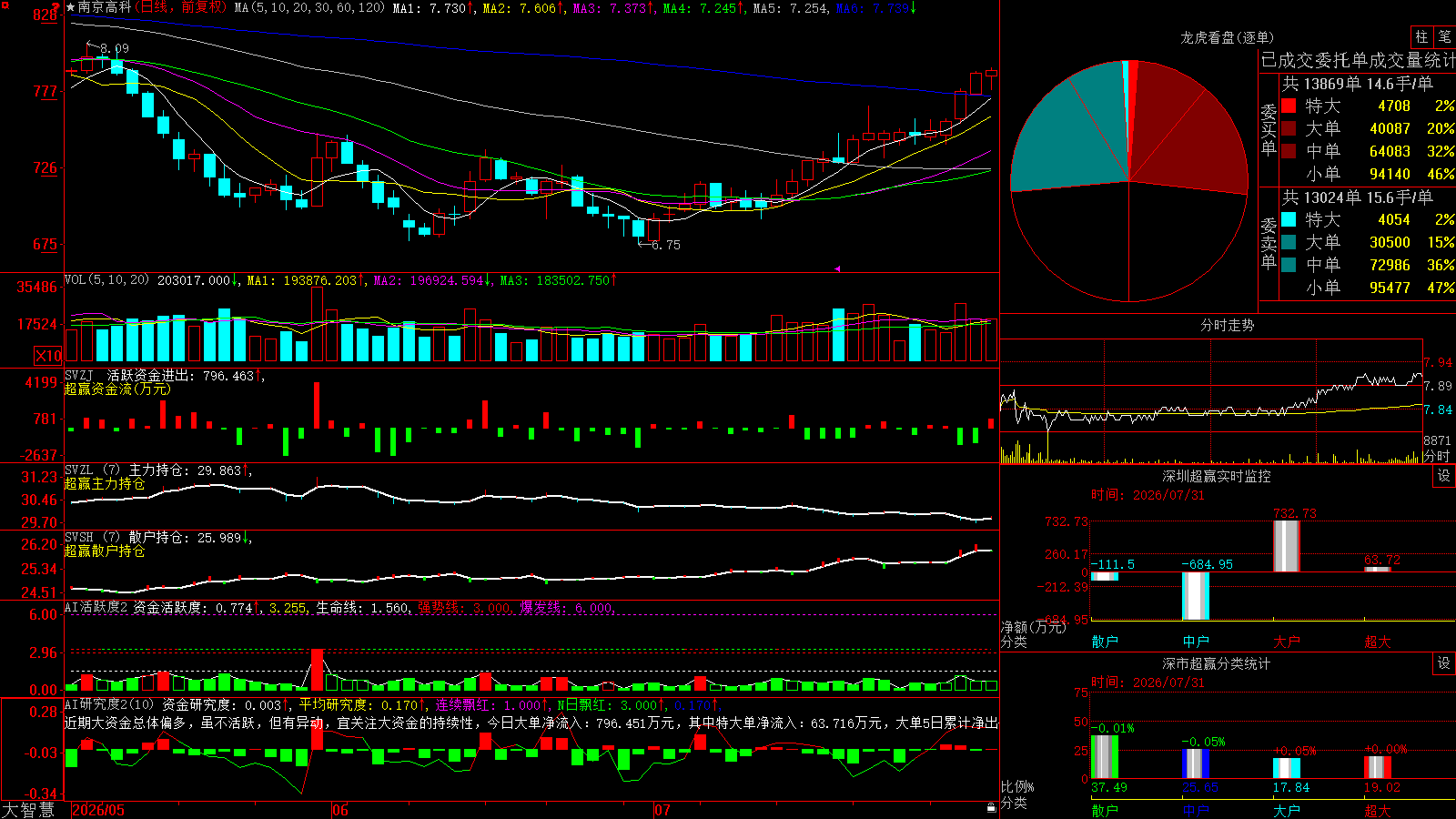
Task: Click the teal 中单 sell-order swatch
Action: coord(1289,265)
